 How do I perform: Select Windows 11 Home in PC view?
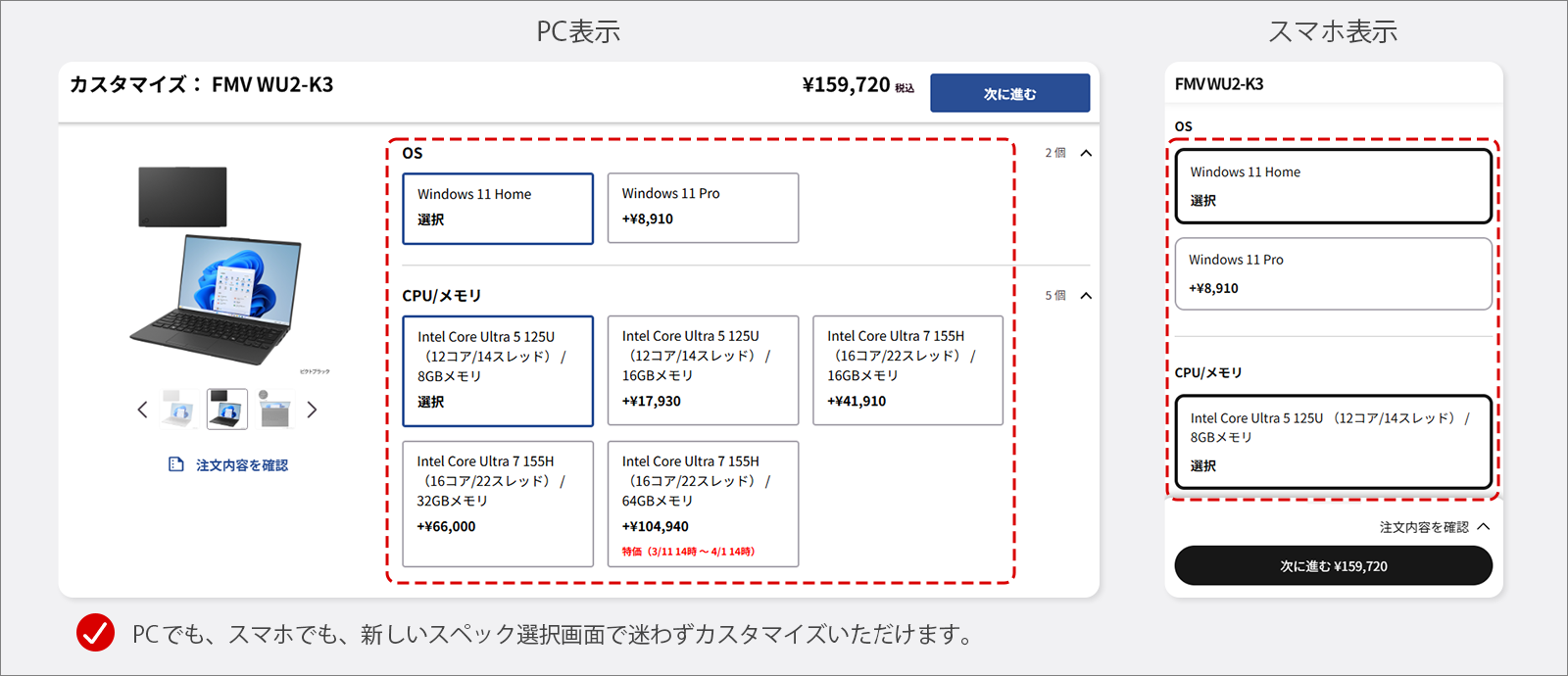click(x=498, y=208)
